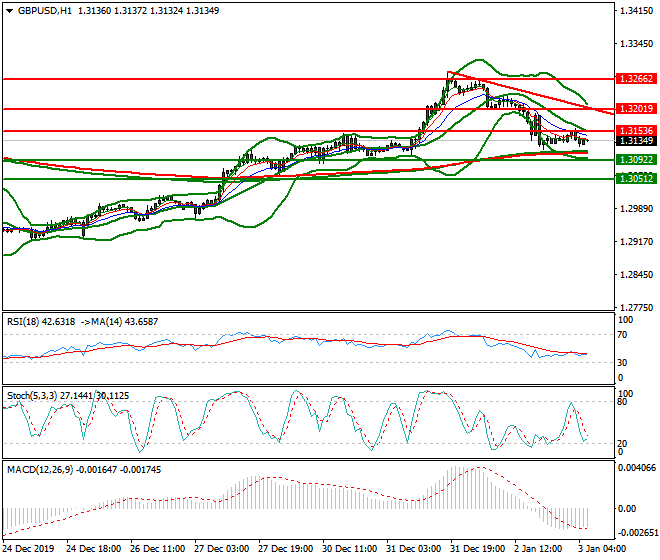Click the 26 Dec 11:00 time label
The image size is (660, 560).
pyautogui.click(x=157, y=549)
